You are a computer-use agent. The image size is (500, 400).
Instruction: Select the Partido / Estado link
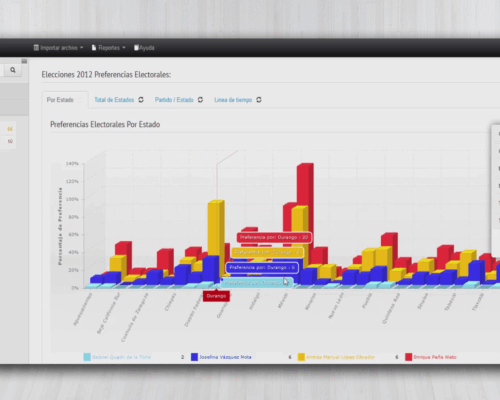174,100
